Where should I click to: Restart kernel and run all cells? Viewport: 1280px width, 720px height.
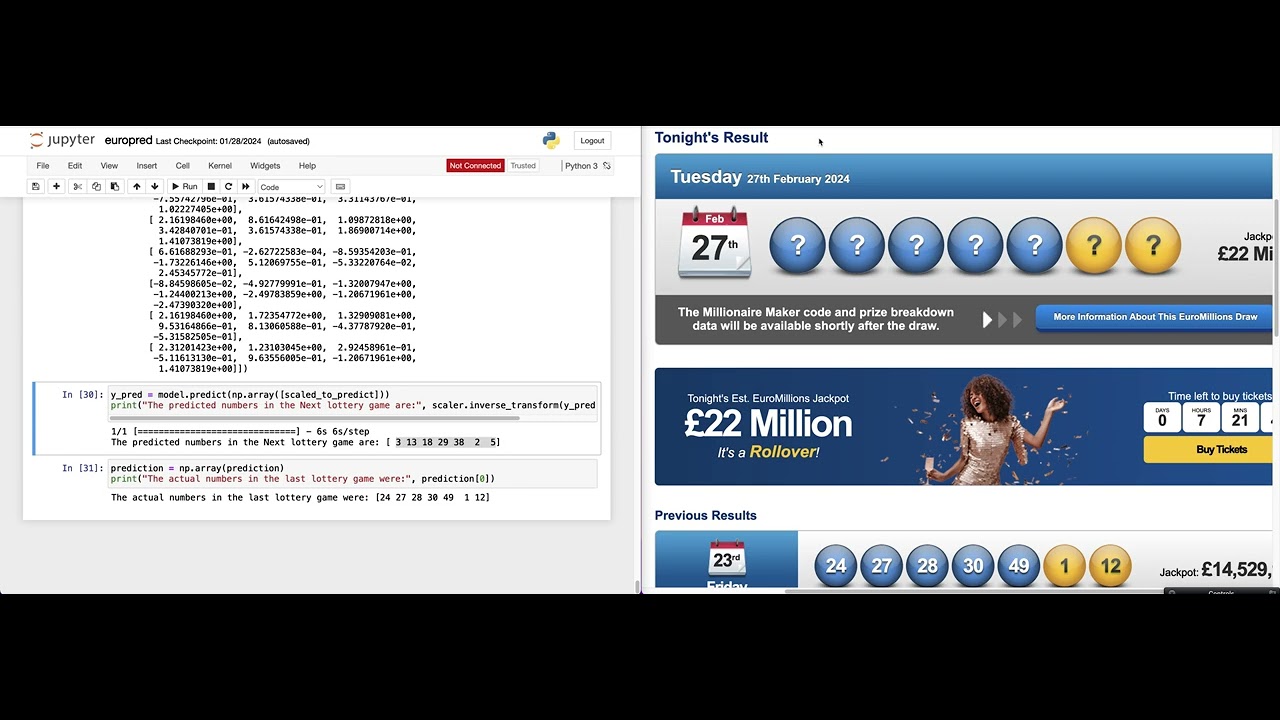245,187
